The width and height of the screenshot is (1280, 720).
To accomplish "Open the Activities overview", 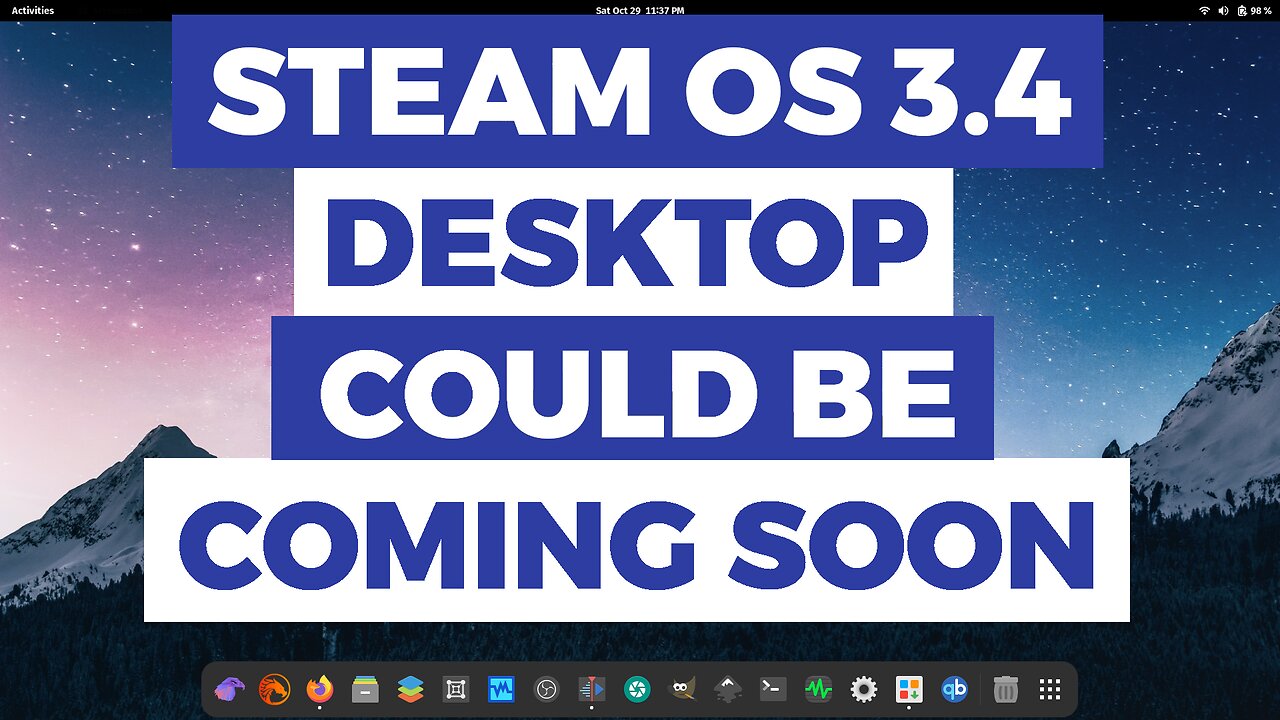I will click(x=32, y=10).
